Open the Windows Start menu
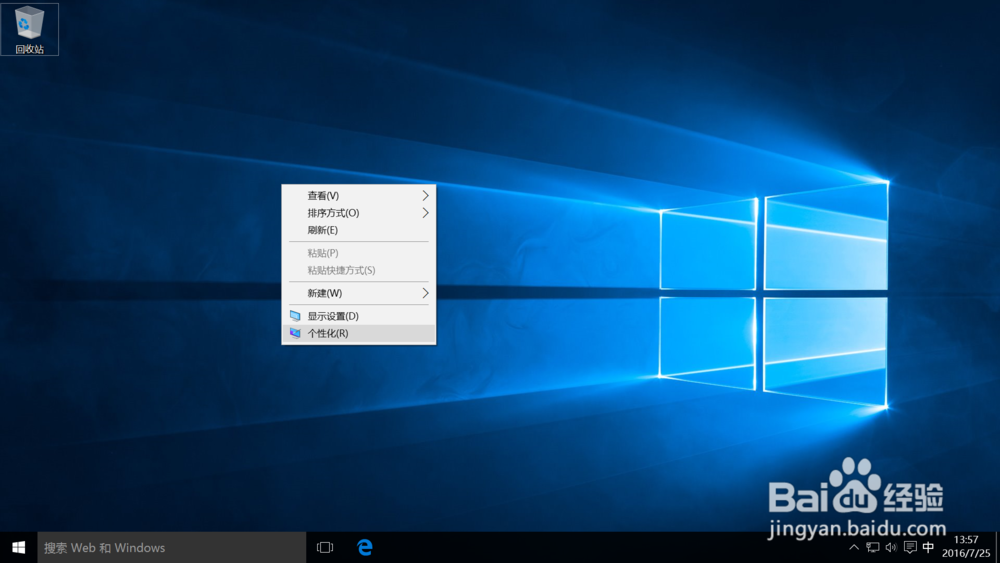The image size is (1000, 563). (x=18, y=548)
